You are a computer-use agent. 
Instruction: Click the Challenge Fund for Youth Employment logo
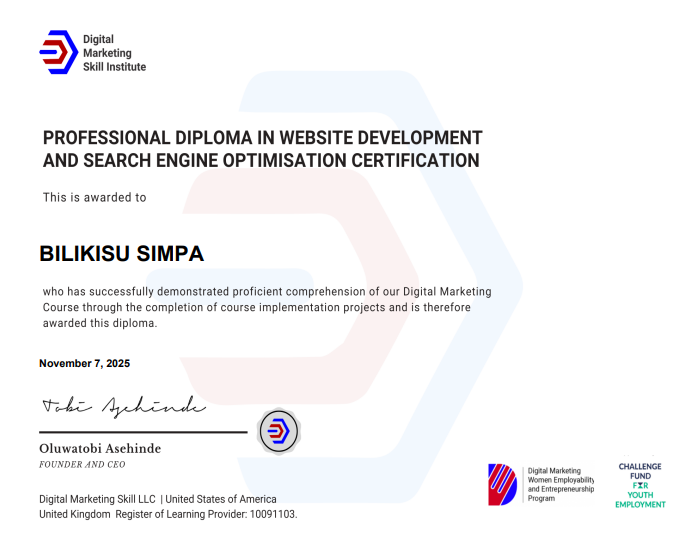(640, 485)
